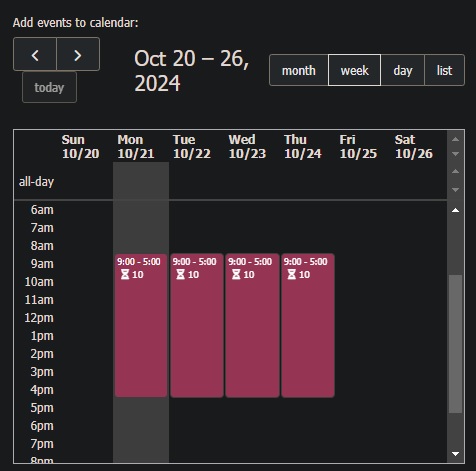Open the list view
This screenshot has width=476, height=471.
[x=444, y=70]
